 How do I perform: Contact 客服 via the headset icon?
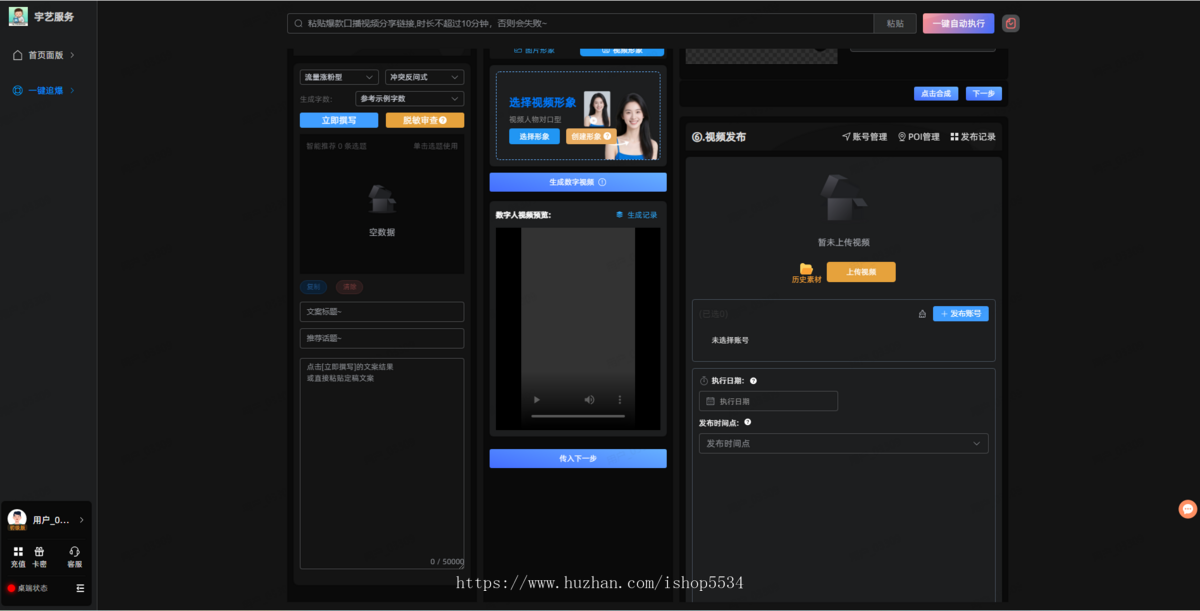tap(74, 551)
